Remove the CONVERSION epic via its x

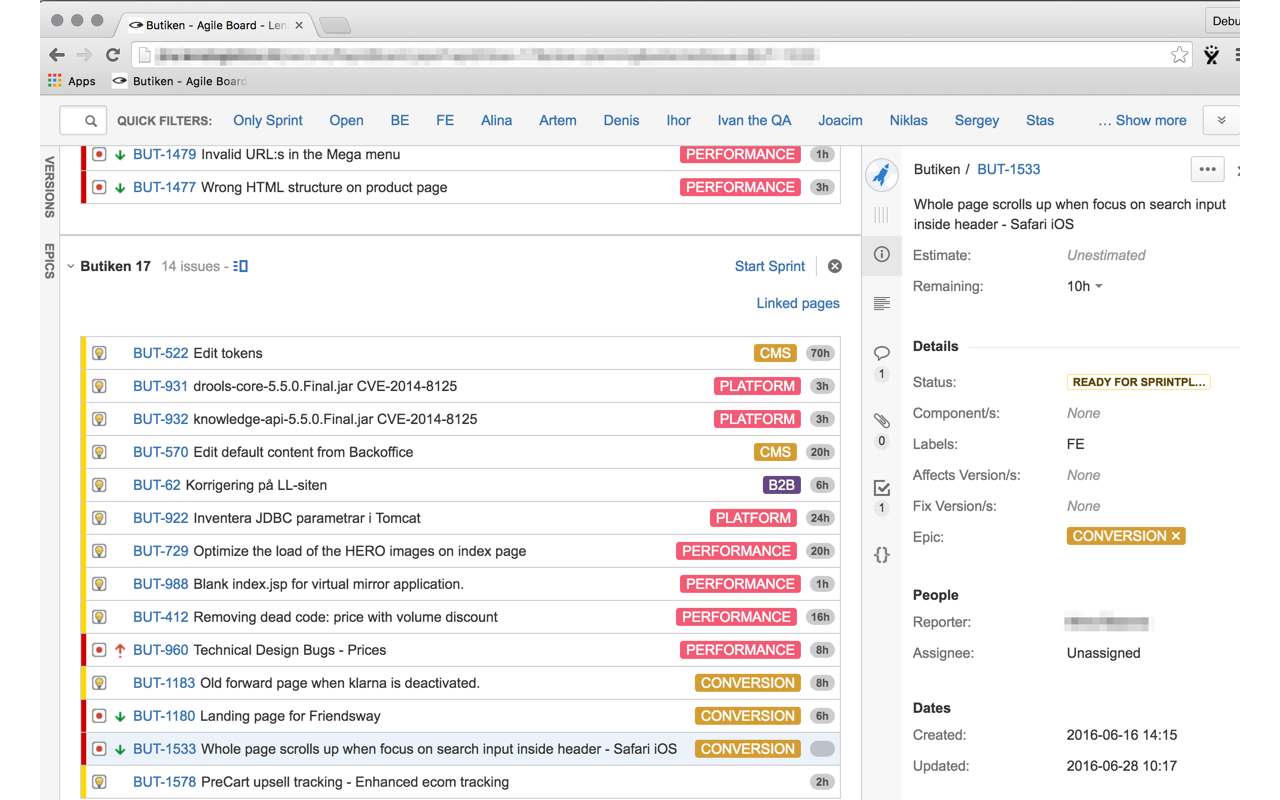point(1176,537)
